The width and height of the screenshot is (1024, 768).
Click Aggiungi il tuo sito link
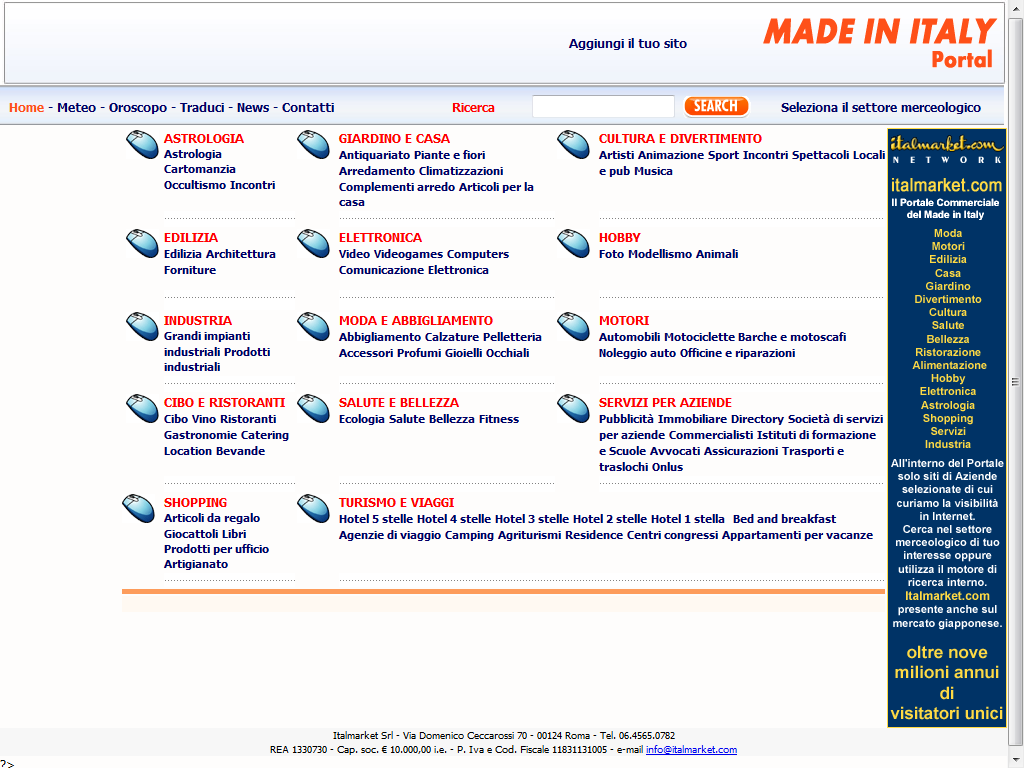628,44
